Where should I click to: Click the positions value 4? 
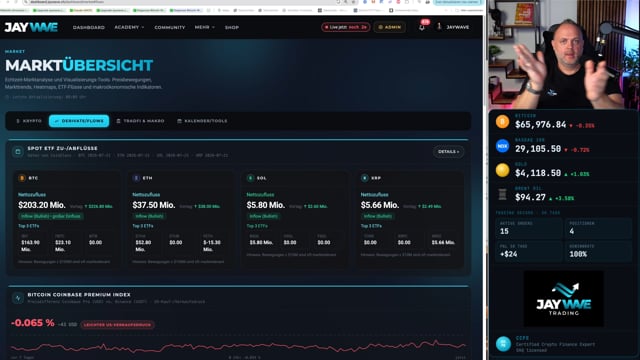(x=572, y=231)
